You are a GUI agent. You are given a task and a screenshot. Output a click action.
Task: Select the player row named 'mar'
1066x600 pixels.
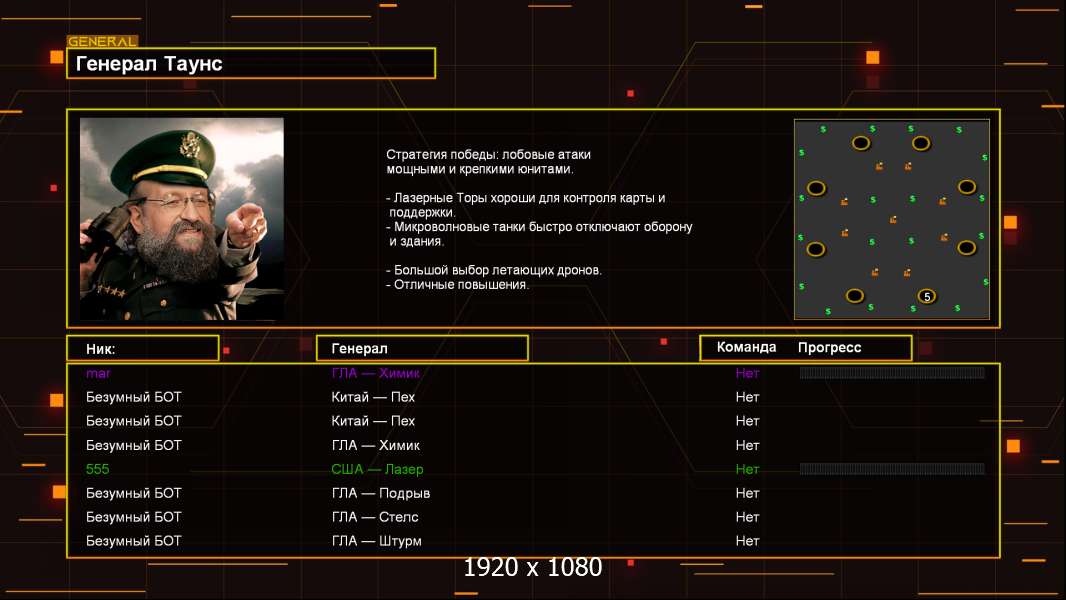tap(98, 373)
